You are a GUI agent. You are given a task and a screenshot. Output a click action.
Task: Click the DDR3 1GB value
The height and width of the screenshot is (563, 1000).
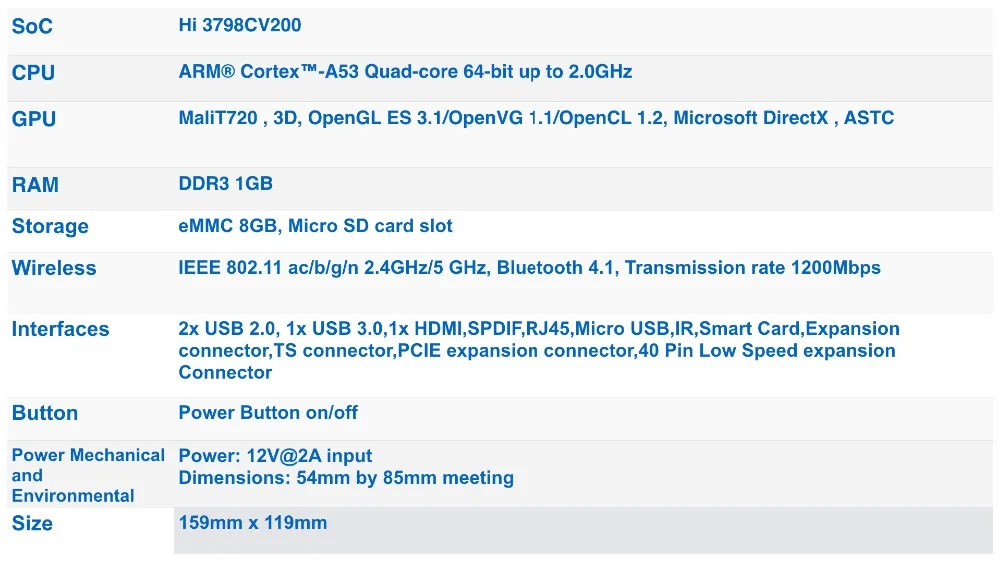click(x=225, y=184)
